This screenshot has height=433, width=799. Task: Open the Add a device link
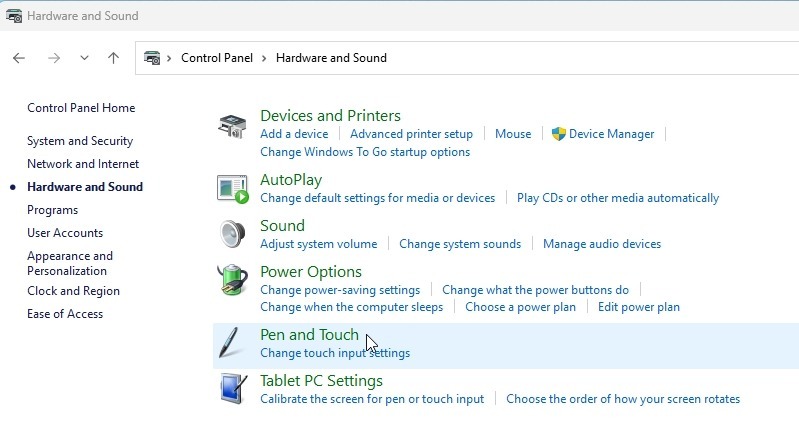pyautogui.click(x=294, y=134)
